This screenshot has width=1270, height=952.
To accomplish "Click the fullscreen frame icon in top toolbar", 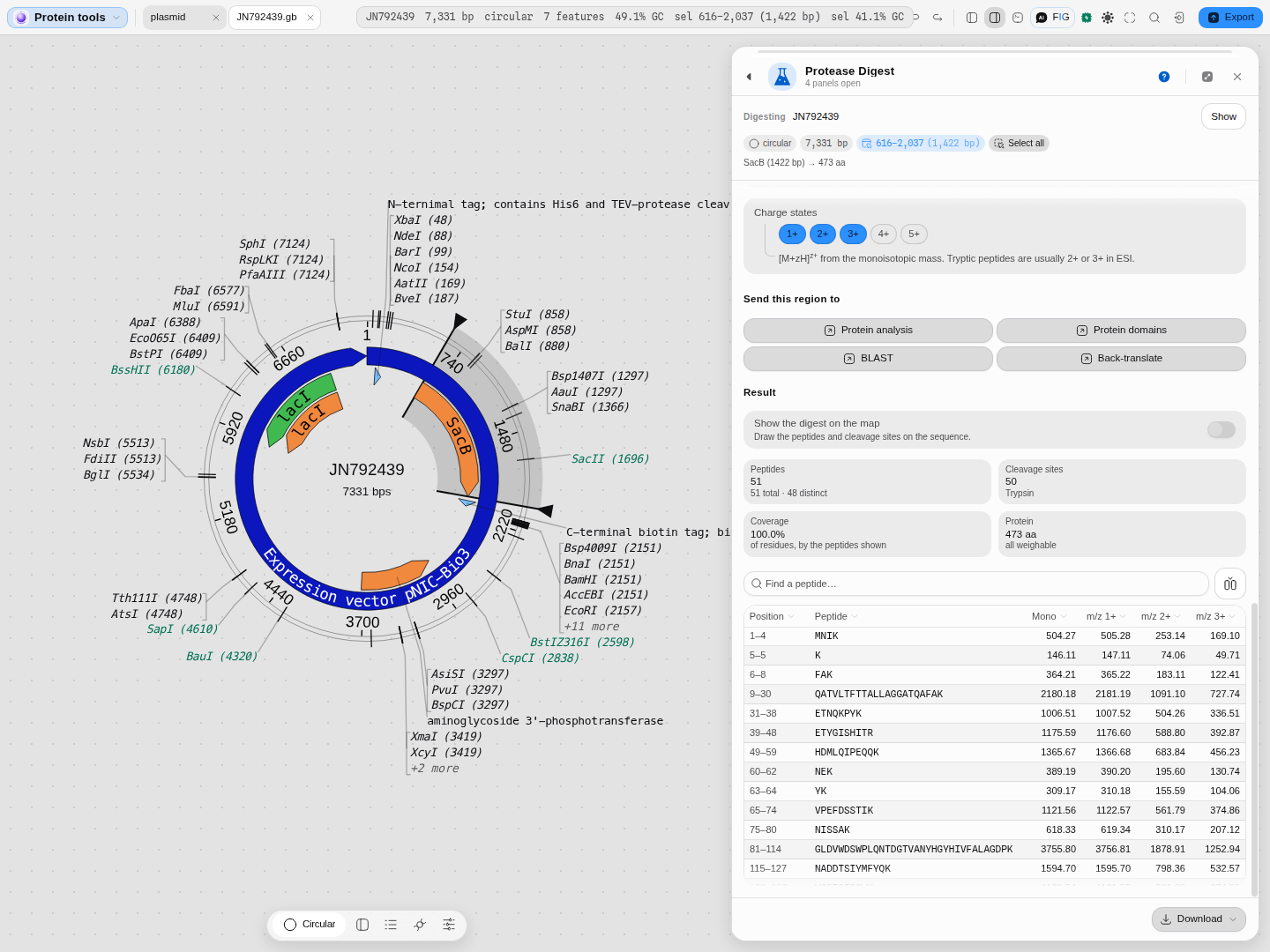I will (x=1130, y=18).
